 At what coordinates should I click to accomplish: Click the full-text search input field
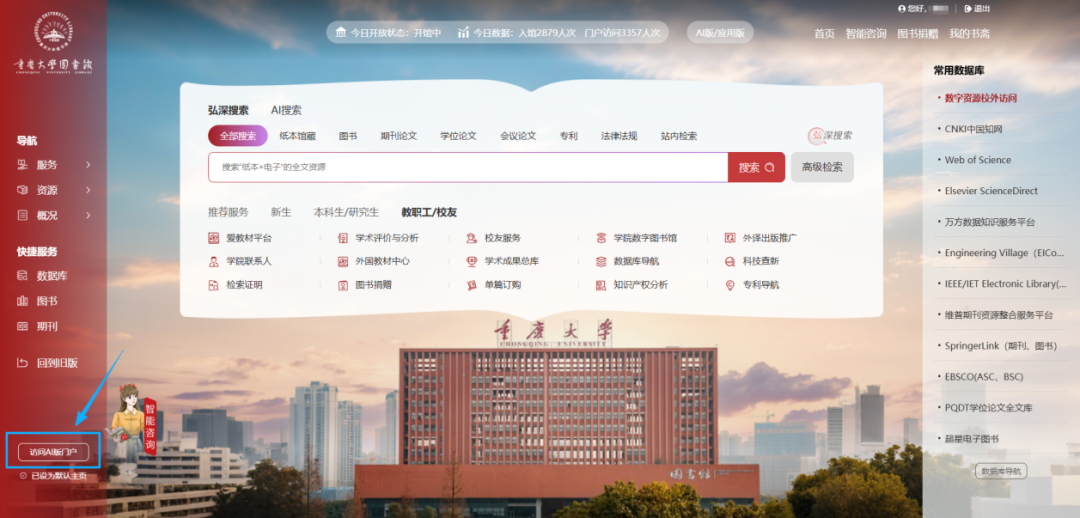pos(468,167)
